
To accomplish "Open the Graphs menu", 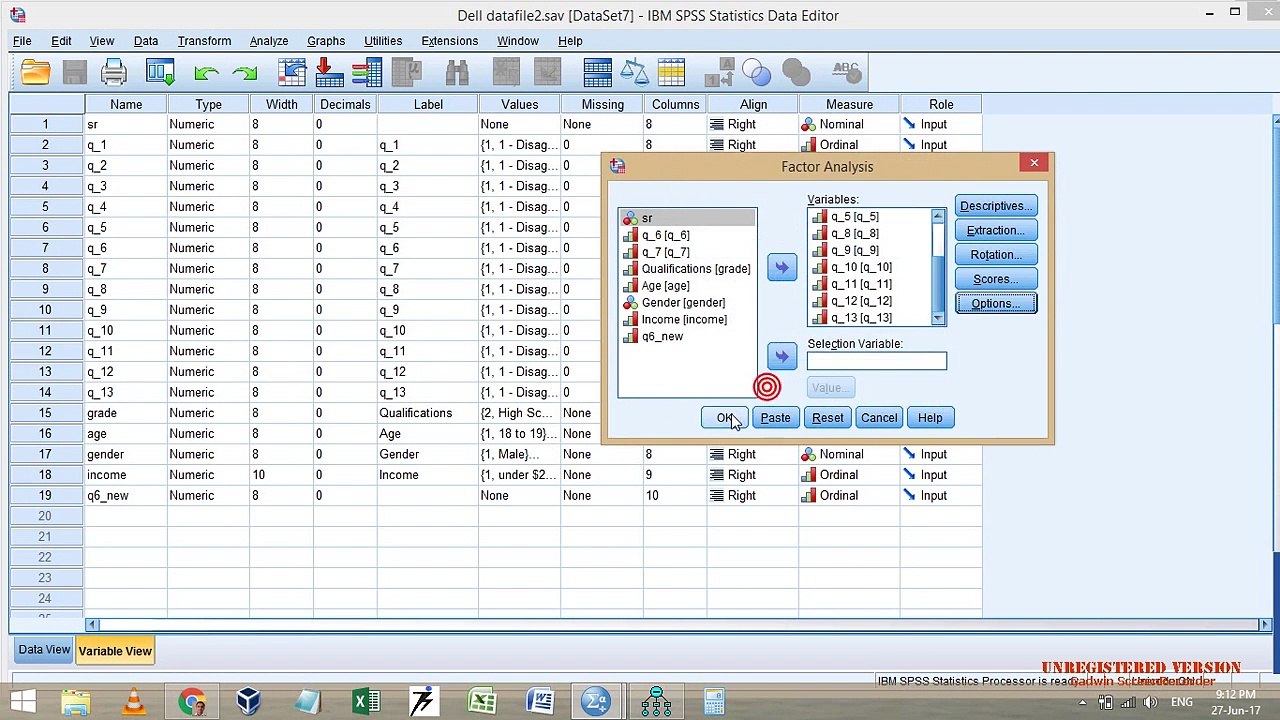I will (x=326, y=41).
